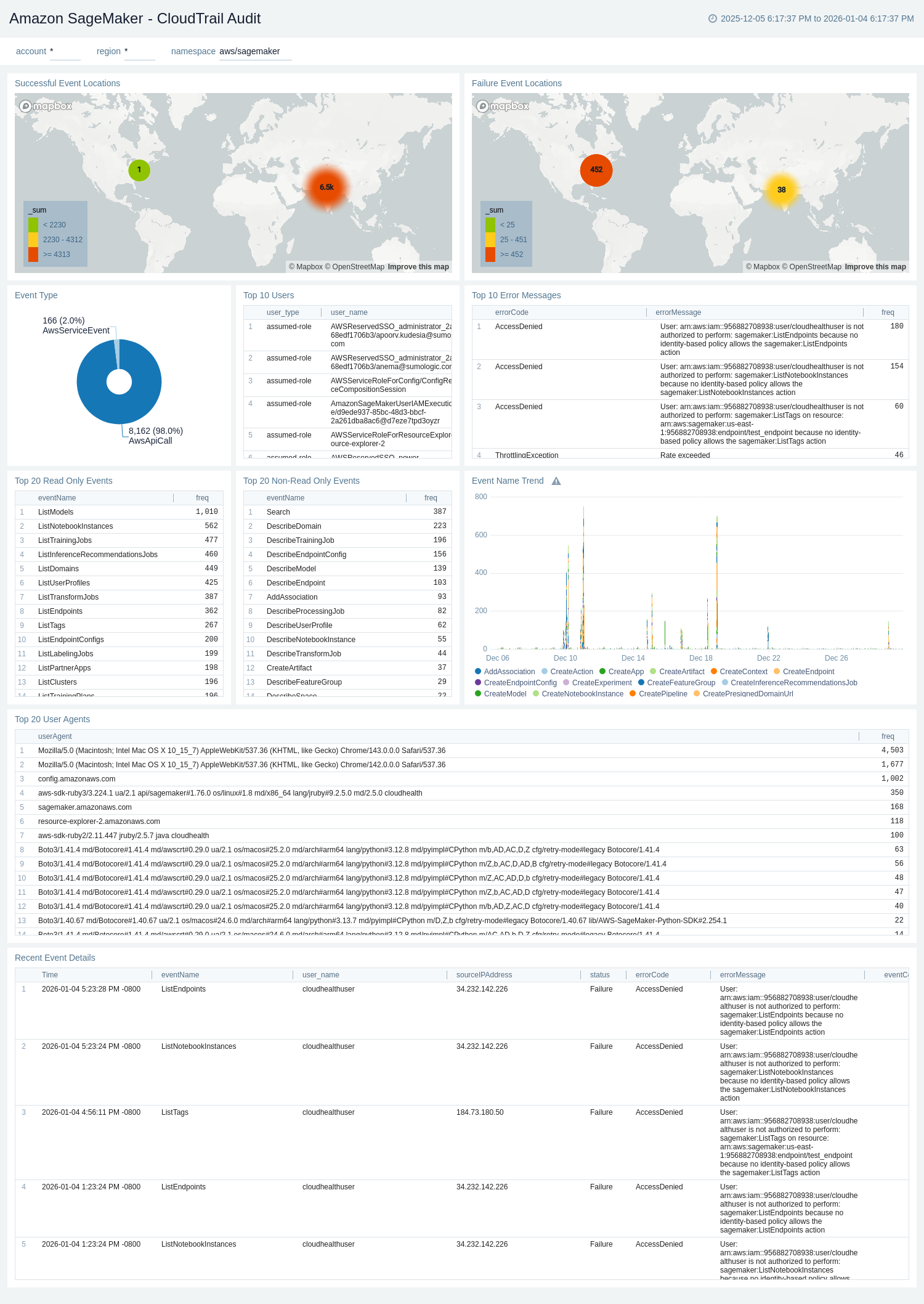Select the 6.5k cluster marker on the success map
The height and width of the screenshot is (1304, 924).
[326, 187]
